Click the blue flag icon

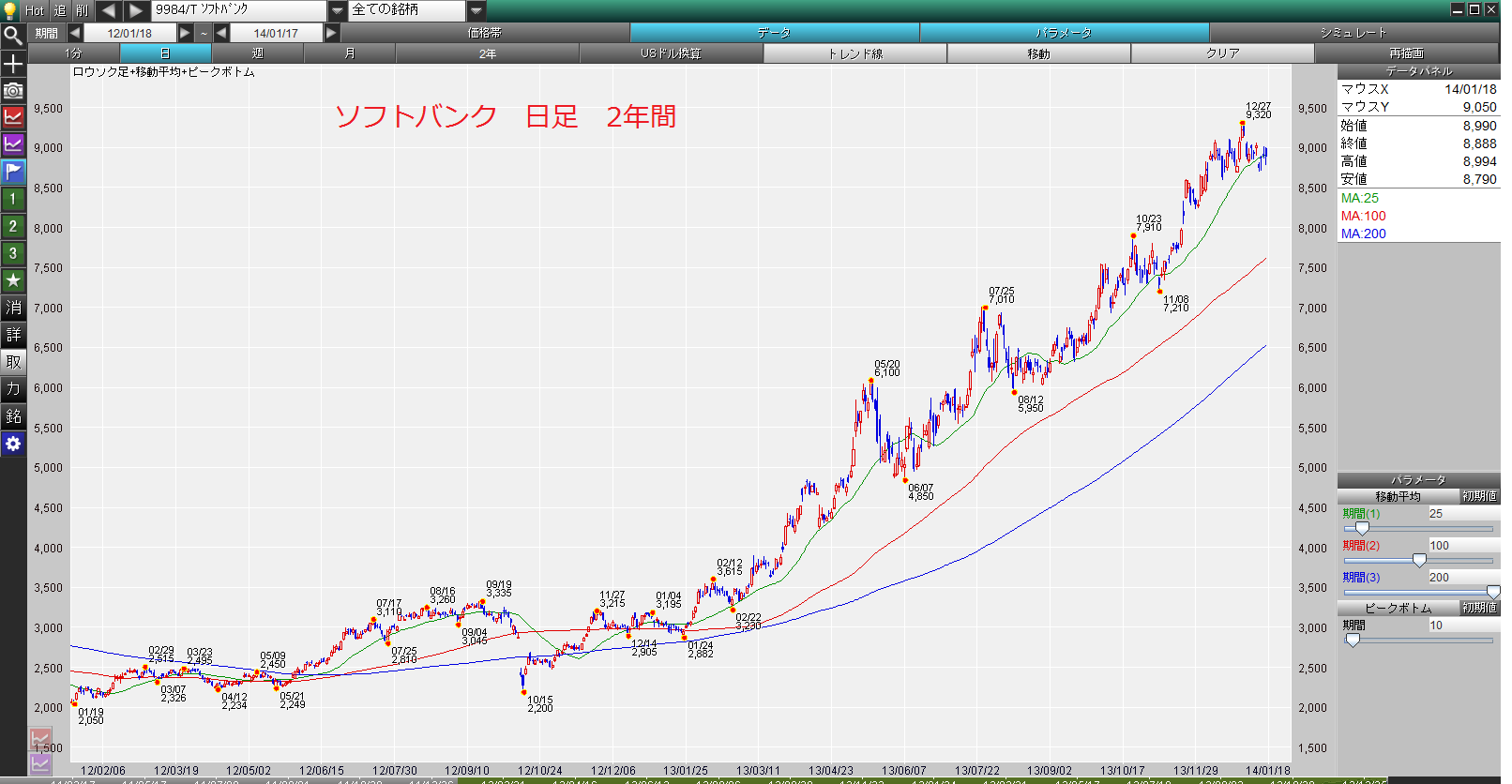point(13,172)
